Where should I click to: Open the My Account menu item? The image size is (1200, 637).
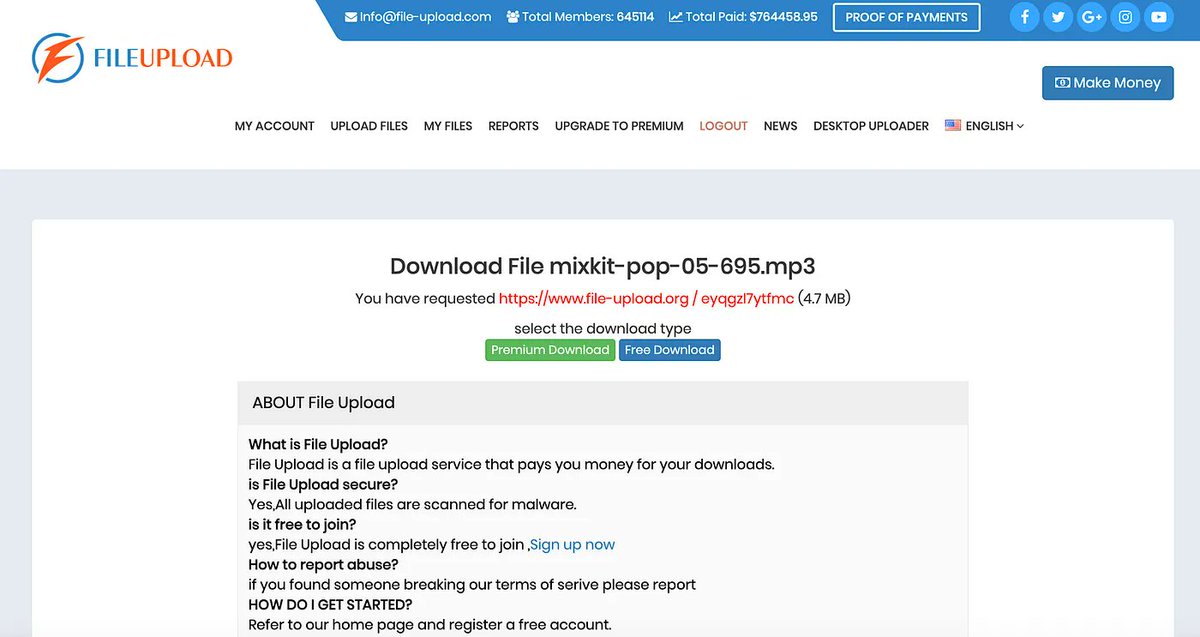coord(275,126)
